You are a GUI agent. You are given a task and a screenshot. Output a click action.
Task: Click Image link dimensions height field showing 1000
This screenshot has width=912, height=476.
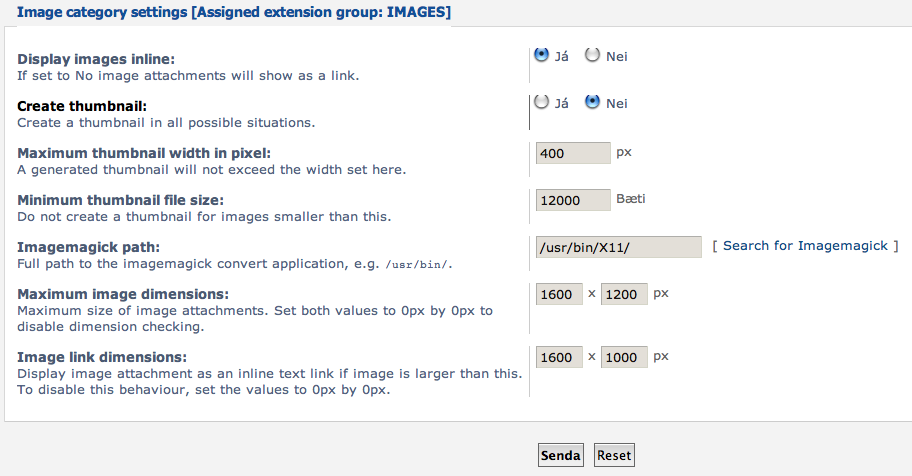point(624,357)
